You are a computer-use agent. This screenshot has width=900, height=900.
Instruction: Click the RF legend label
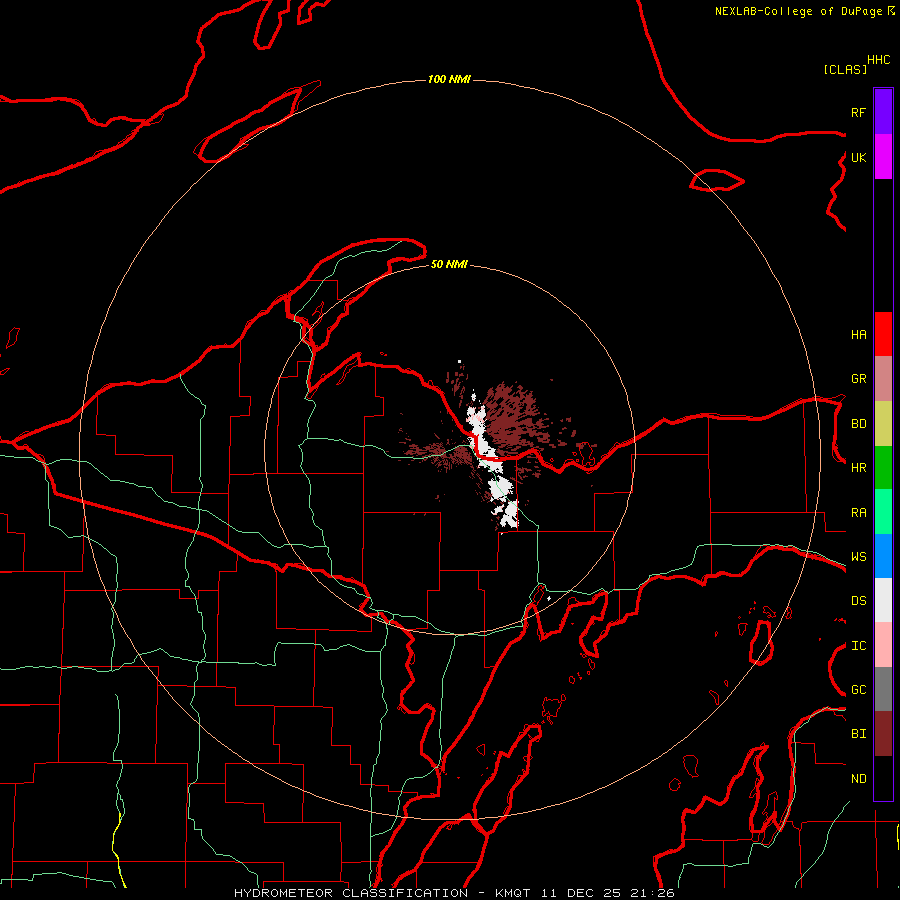click(858, 112)
